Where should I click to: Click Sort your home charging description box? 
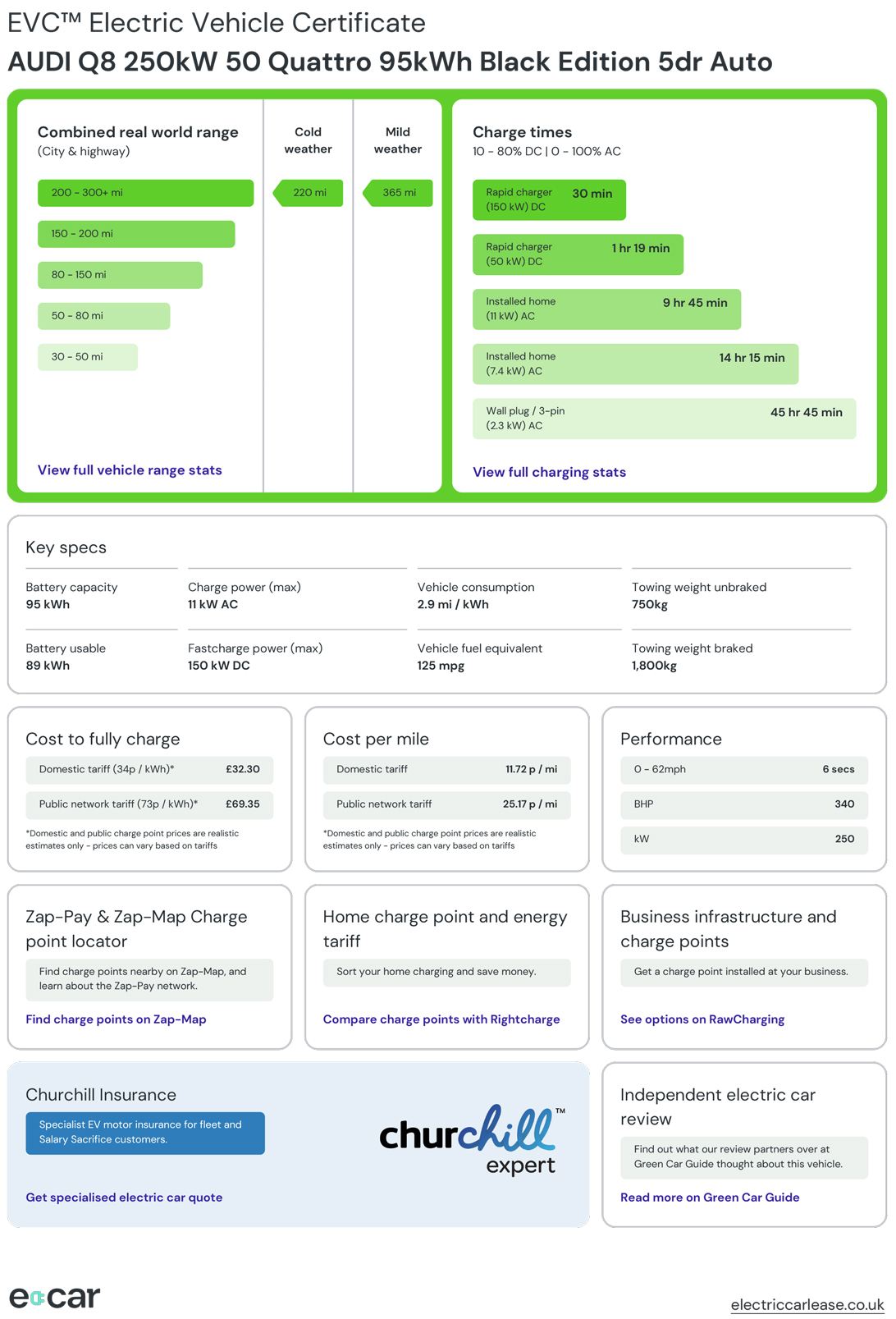click(446, 972)
